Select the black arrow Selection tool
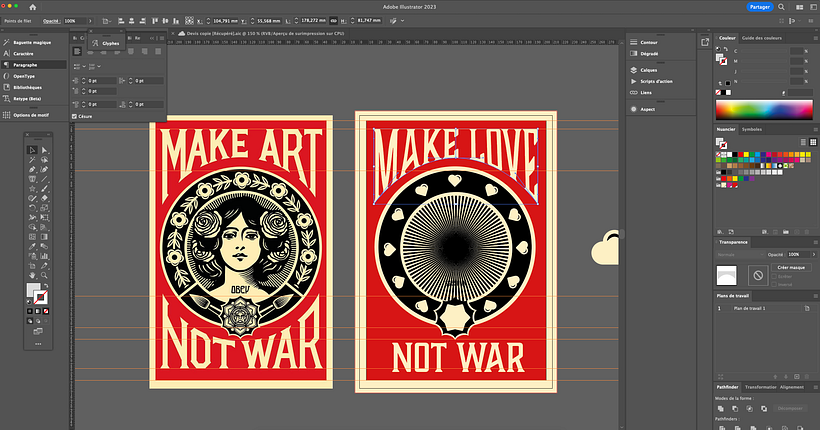Viewport: 820px width, 430px height. click(33, 150)
